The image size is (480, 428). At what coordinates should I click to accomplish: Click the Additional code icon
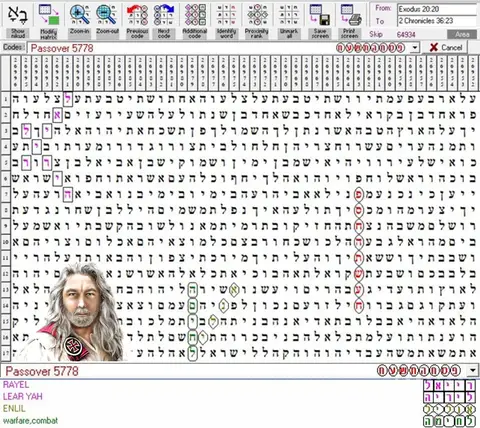195,14
